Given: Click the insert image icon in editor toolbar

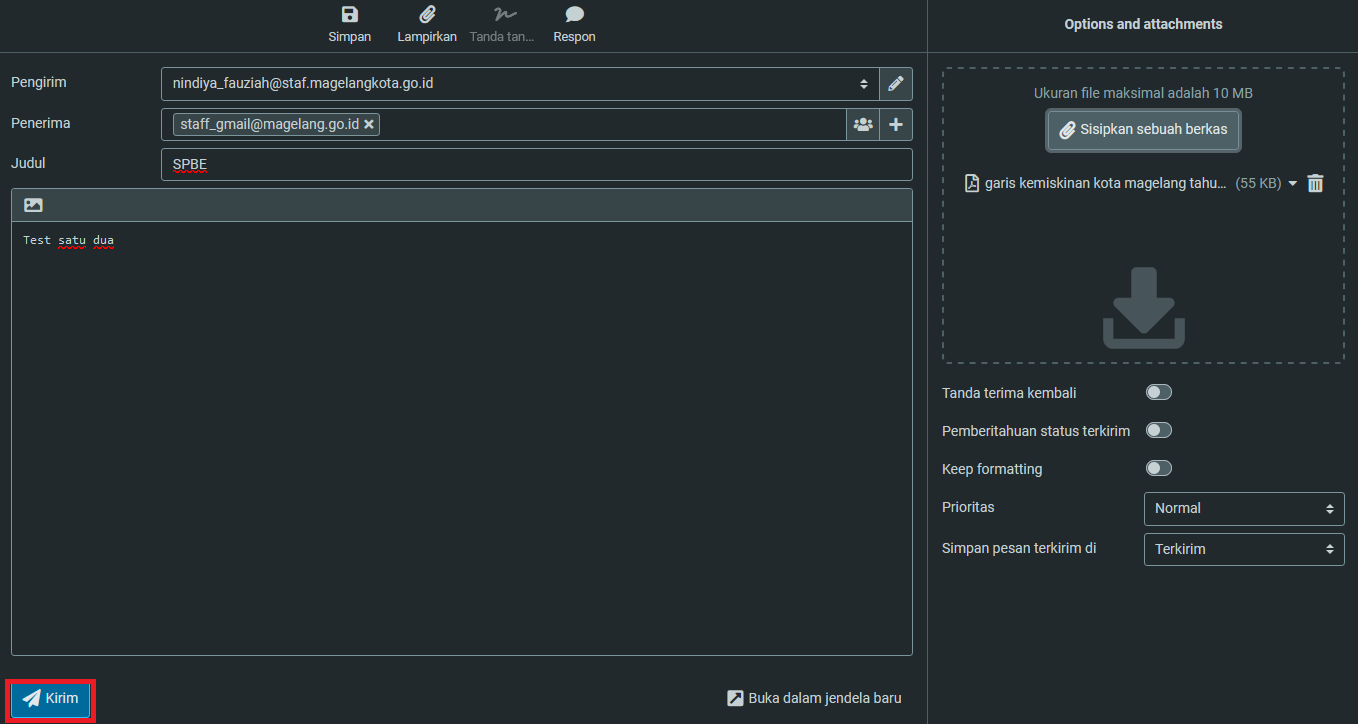Looking at the screenshot, I should point(33,205).
